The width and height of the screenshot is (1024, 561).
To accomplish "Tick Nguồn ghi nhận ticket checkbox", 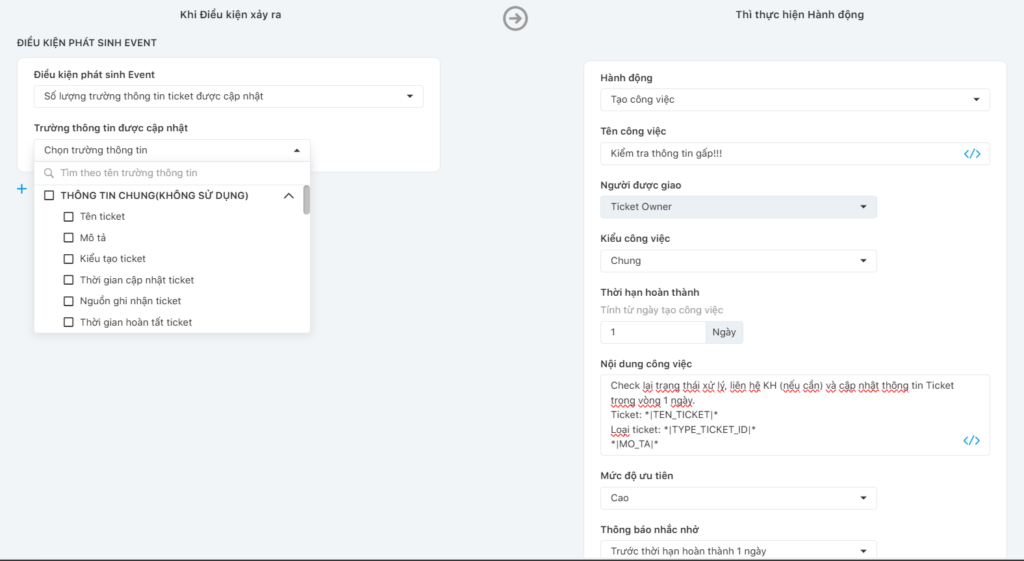I will pyautogui.click(x=69, y=301).
